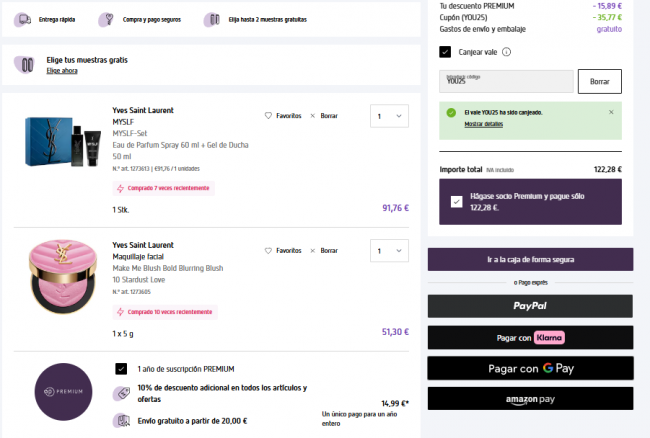Click the heart Favoritos icon for MYSLF set
Viewport: 650px width, 438px height.
[268, 116]
